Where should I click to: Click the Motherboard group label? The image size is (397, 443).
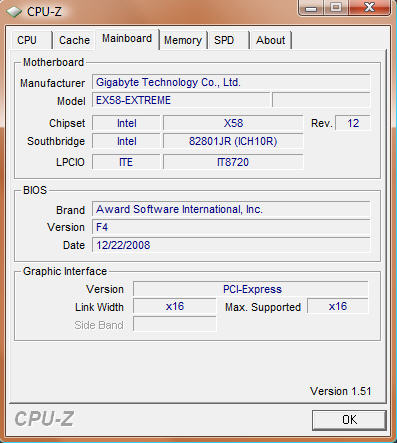pyautogui.click(x=53, y=62)
